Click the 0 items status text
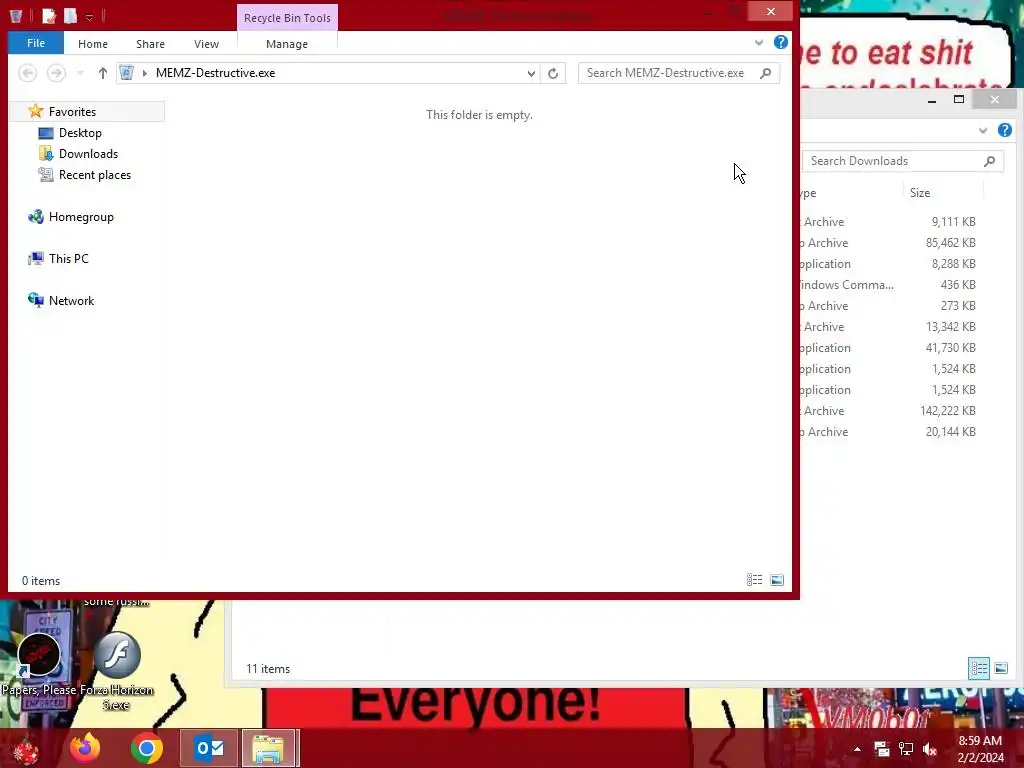The width and height of the screenshot is (1024, 768). 41,581
